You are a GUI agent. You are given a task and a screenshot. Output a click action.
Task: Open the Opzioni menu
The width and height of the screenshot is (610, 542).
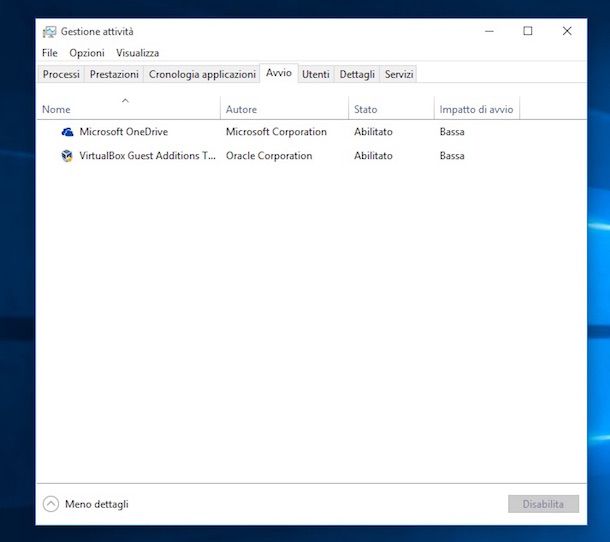87,53
